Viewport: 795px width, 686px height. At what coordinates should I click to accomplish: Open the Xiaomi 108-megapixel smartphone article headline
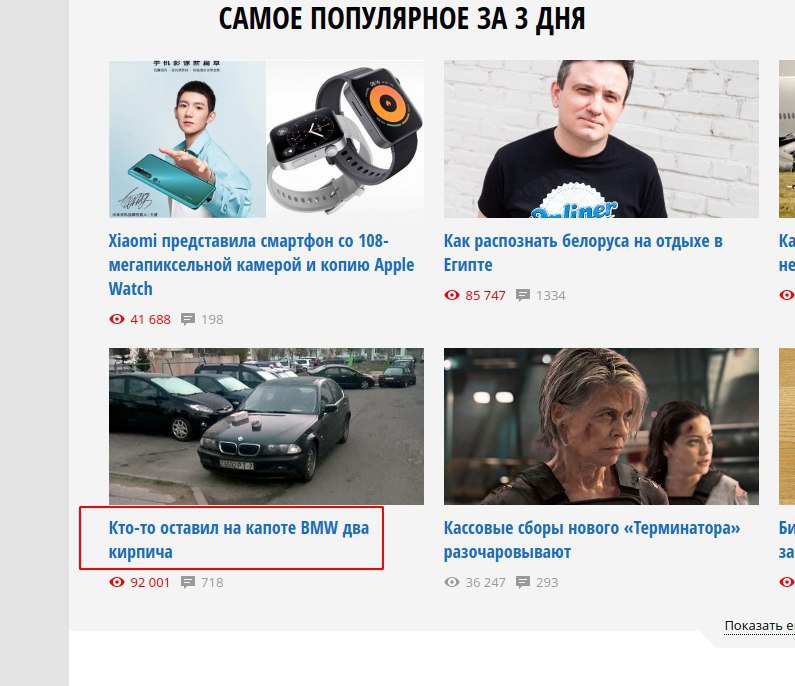coord(261,265)
